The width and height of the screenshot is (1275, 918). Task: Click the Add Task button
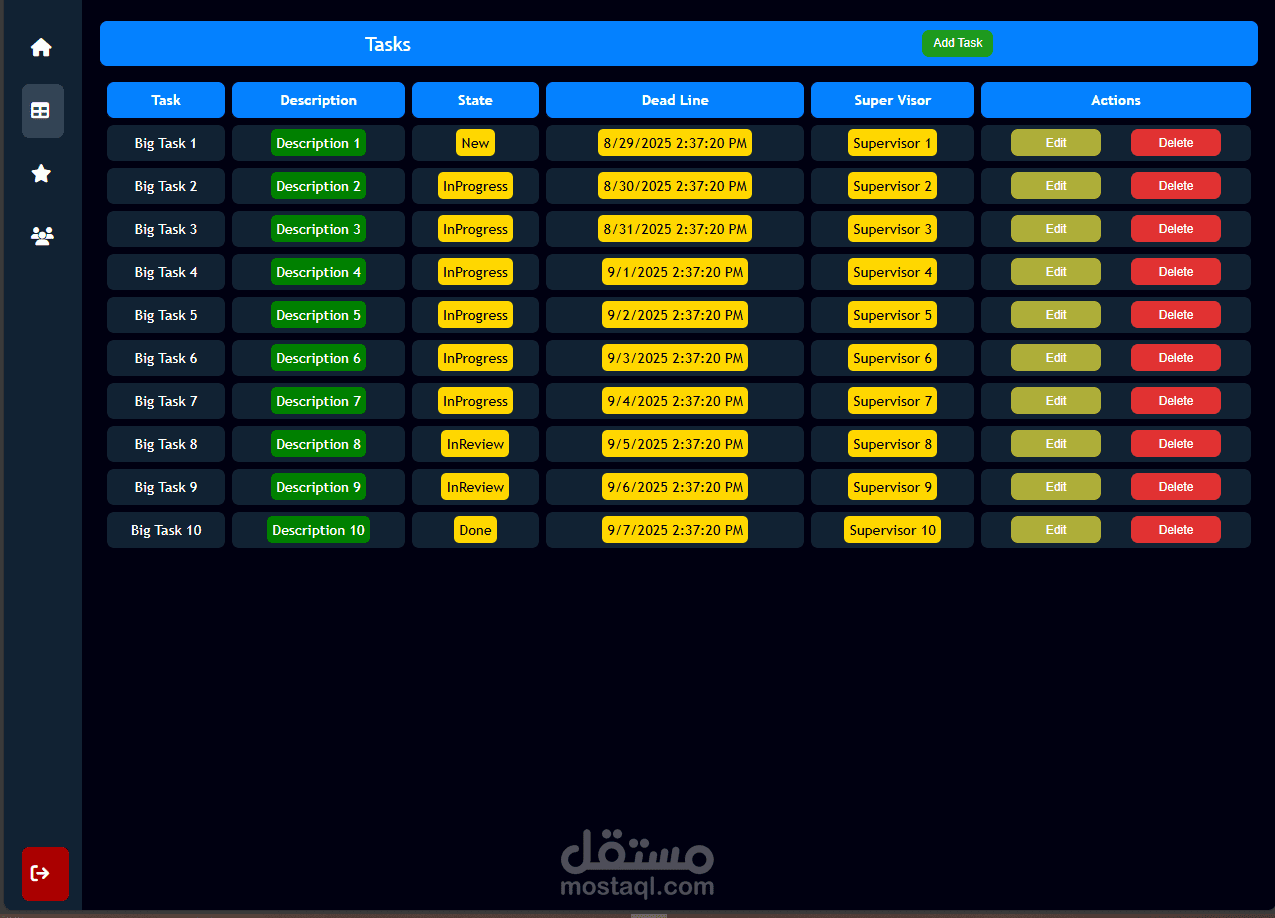point(957,43)
